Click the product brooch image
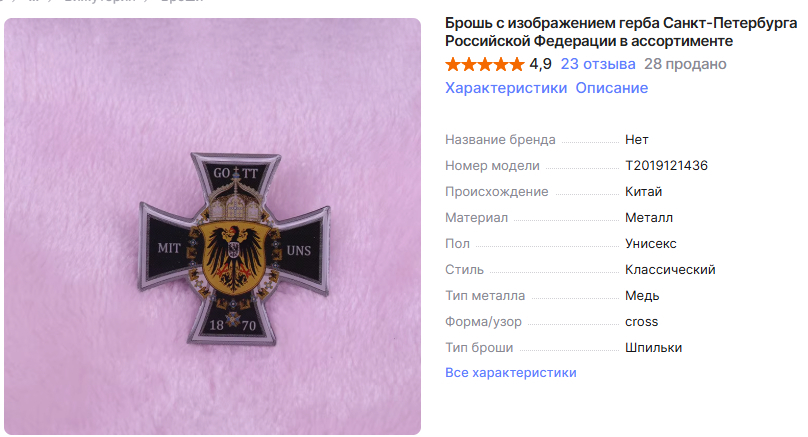The image size is (808, 437). [x=212, y=227]
